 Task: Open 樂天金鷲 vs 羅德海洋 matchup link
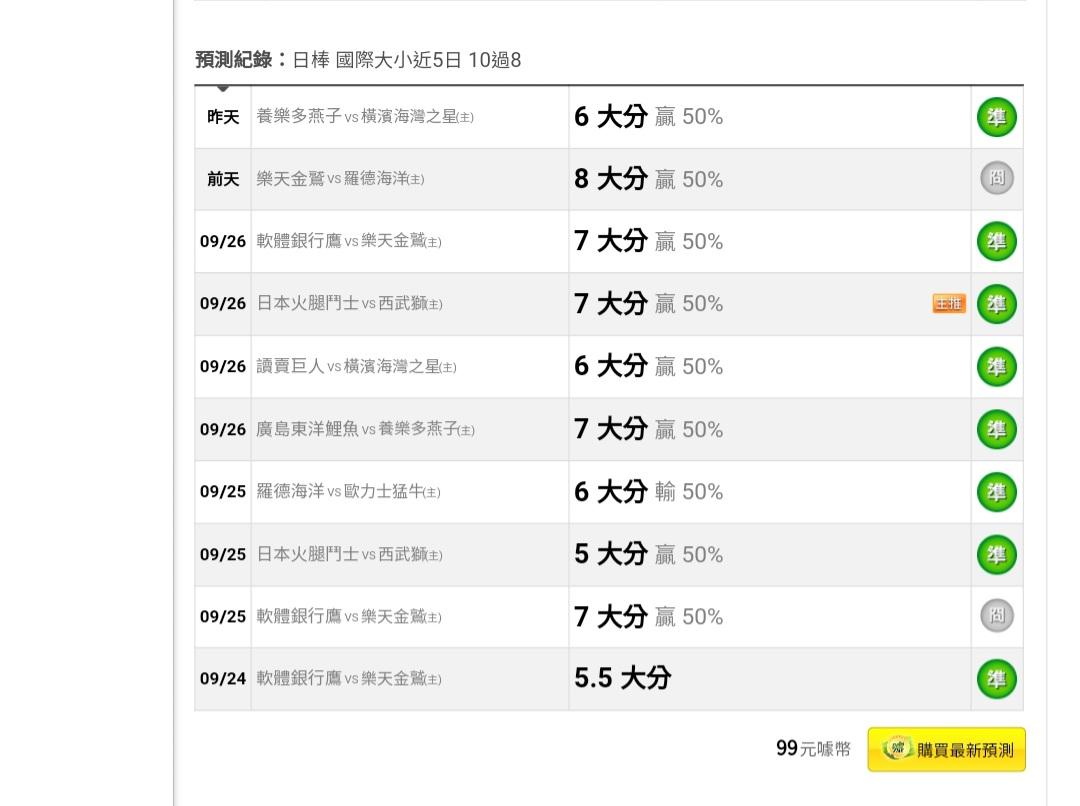tap(340, 179)
